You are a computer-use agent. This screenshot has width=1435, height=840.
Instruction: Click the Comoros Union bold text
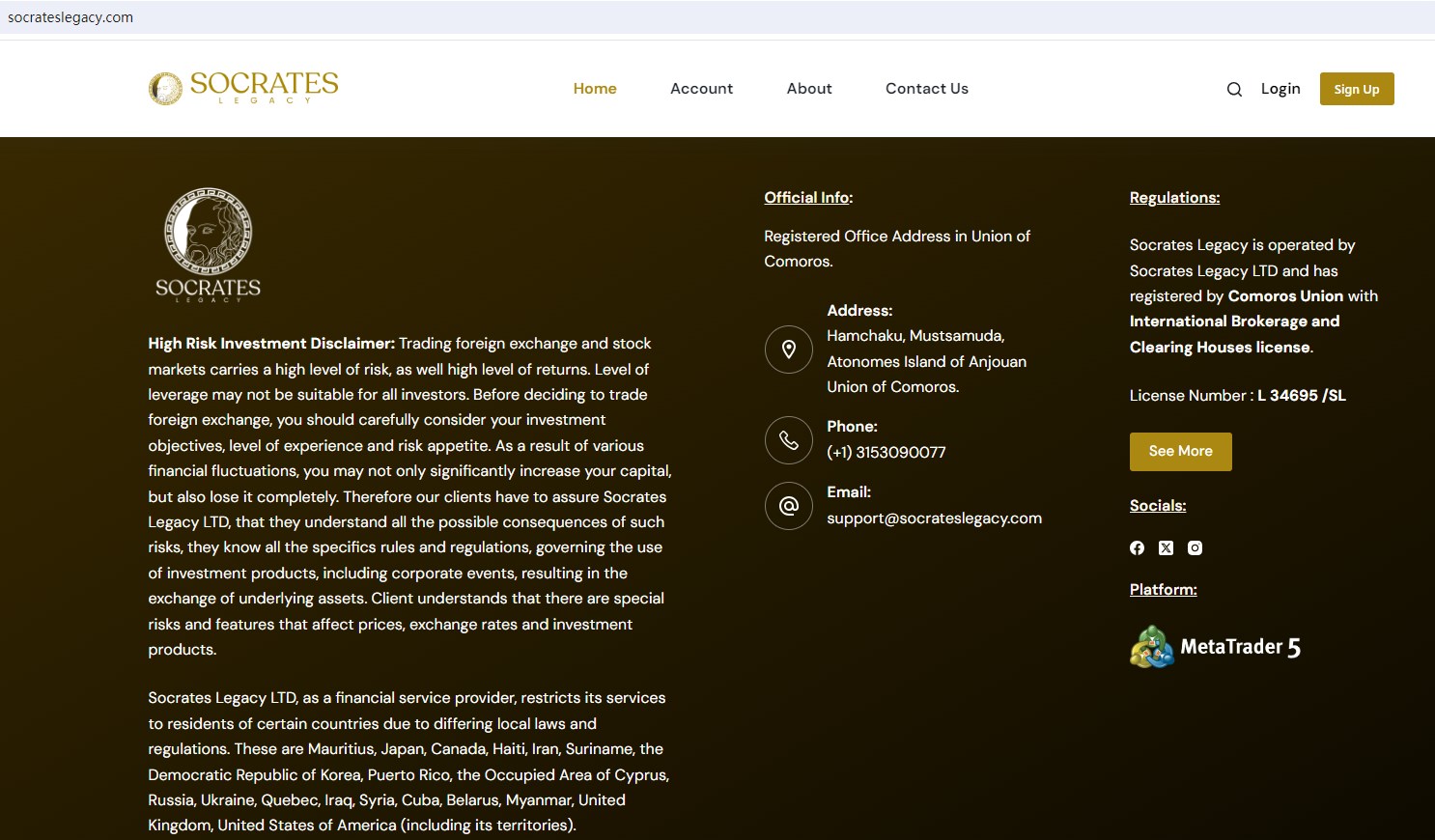[x=1285, y=296]
